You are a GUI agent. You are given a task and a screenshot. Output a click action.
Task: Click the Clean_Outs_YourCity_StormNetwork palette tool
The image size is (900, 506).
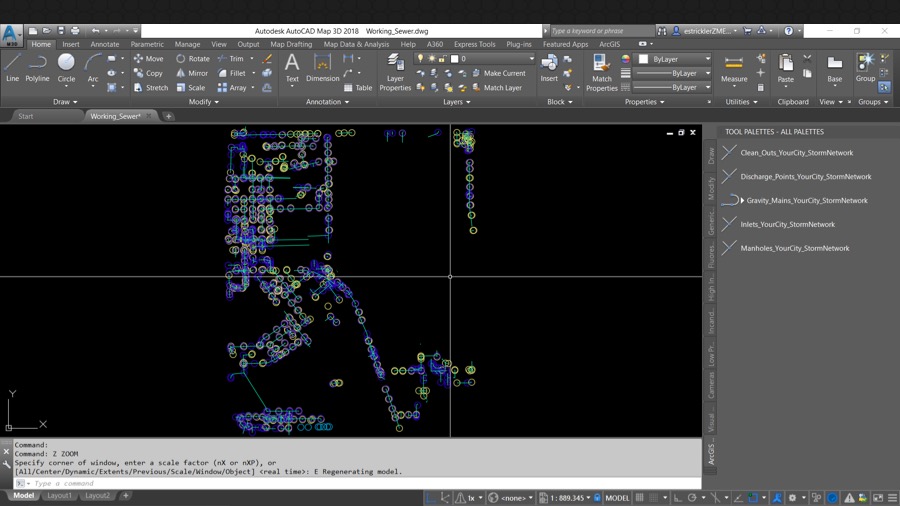coord(796,153)
